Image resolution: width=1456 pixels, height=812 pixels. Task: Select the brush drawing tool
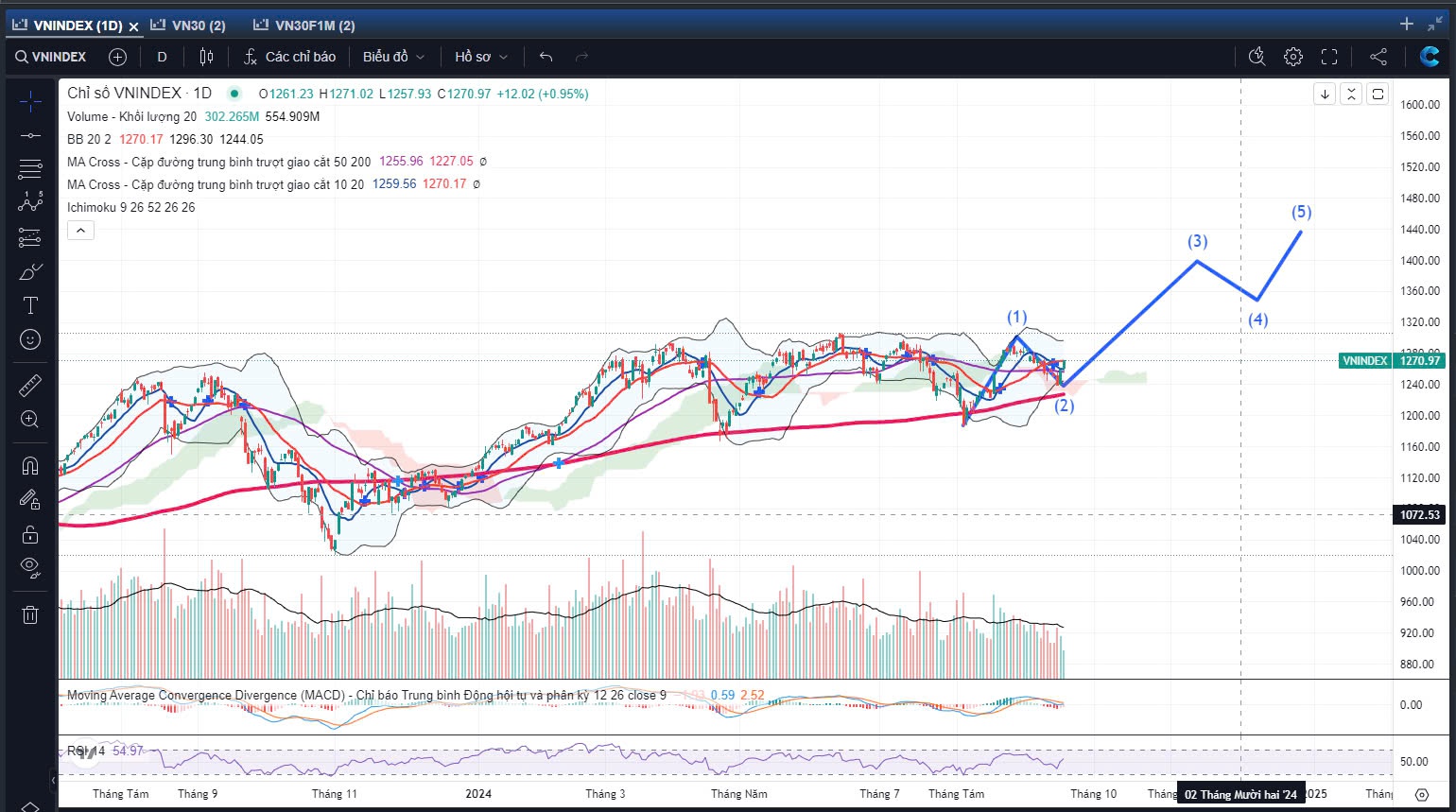click(30, 271)
